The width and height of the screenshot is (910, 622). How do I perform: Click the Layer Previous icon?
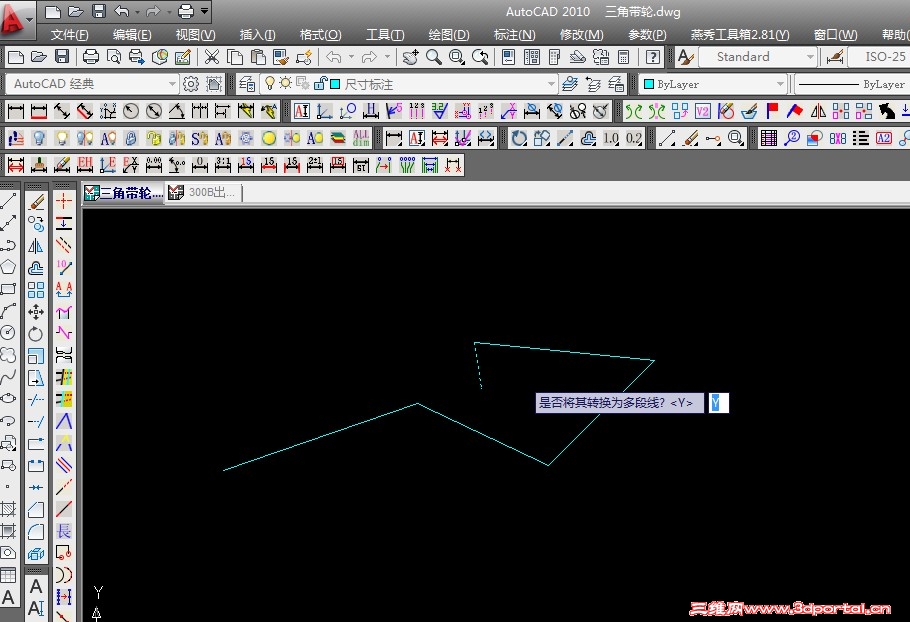point(593,84)
